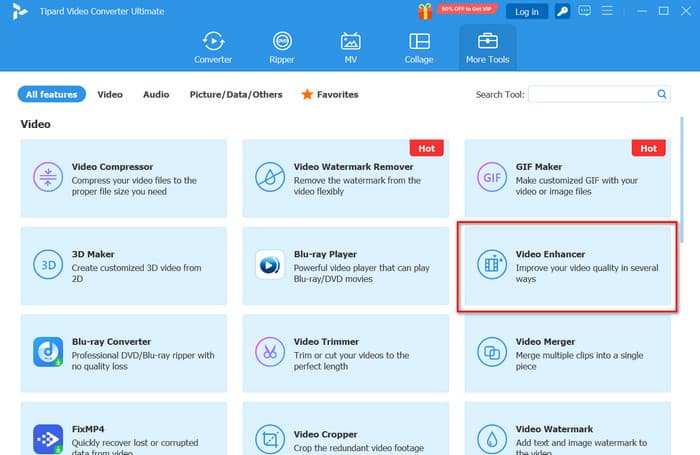The image size is (700, 455).
Task: Click the 3D Maker icon
Action: pyautogui.click(x=48, y=264)
